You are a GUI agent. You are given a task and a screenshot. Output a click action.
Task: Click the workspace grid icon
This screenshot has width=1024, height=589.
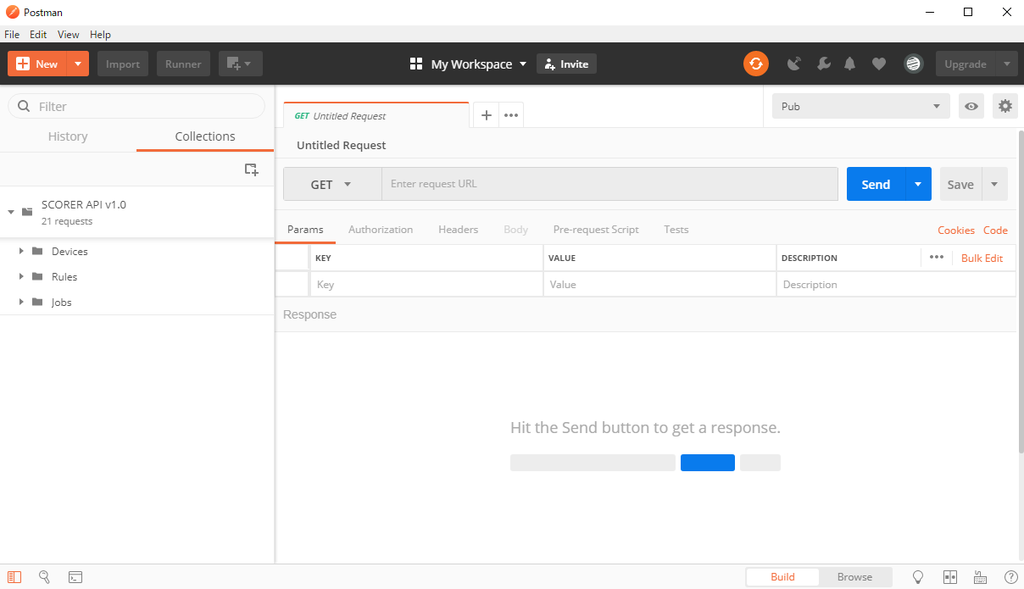click(416, 64)
